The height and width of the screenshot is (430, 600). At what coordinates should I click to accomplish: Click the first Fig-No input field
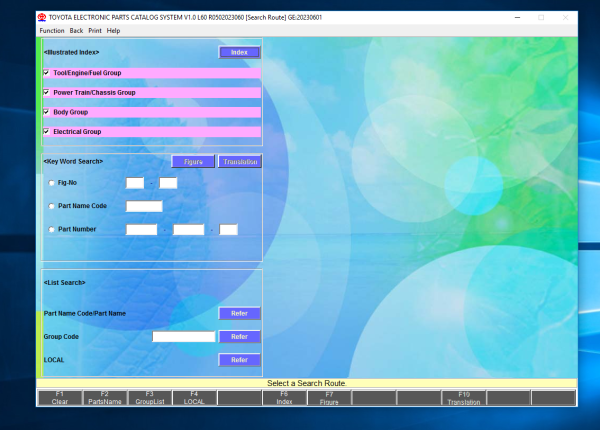tap(135, 183)
